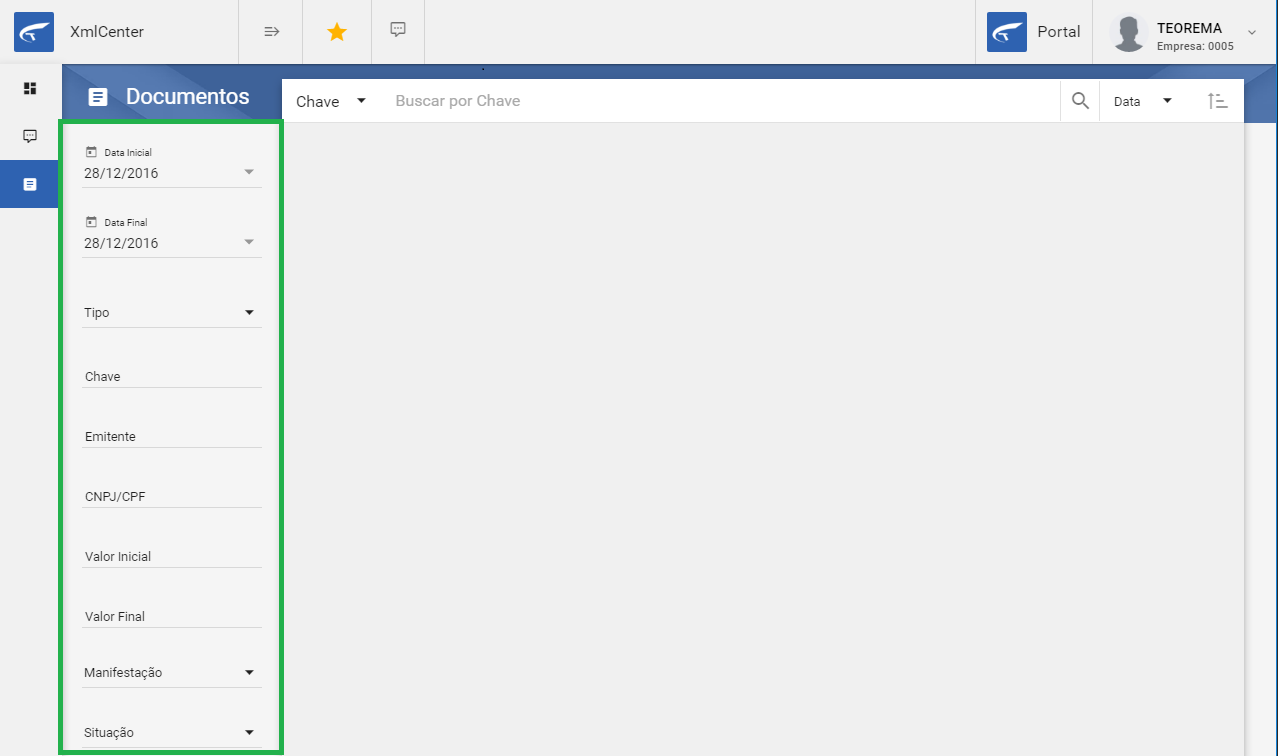Toggle the sort order icon

pyautogui.click(x=1217, y=101)
